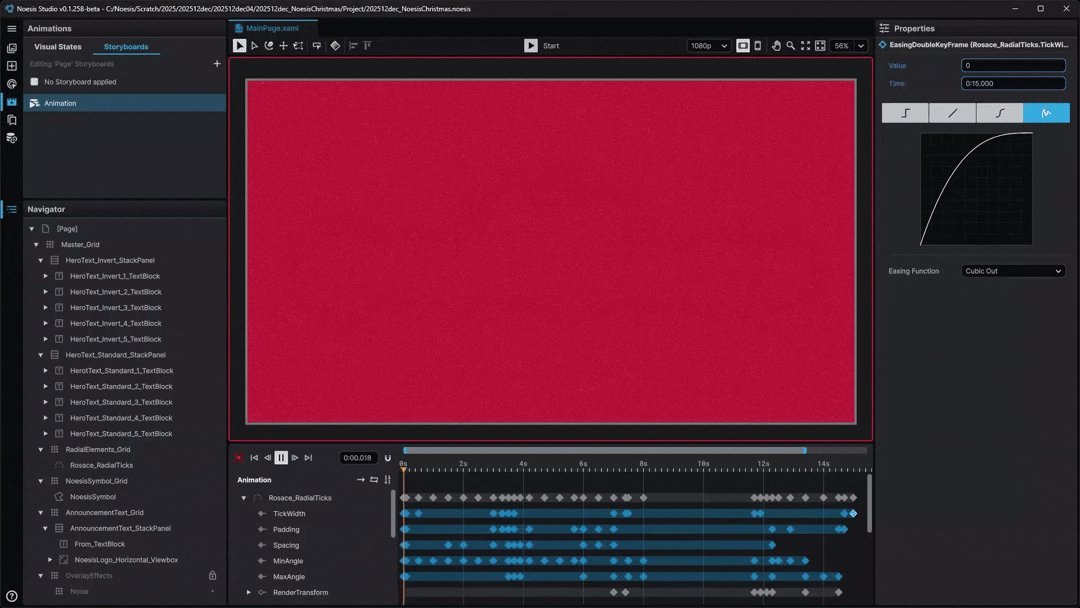The height and width of the screenshot is (608, 1080).
Task: Jump to timeline end
Action: [x=308, y=458]
